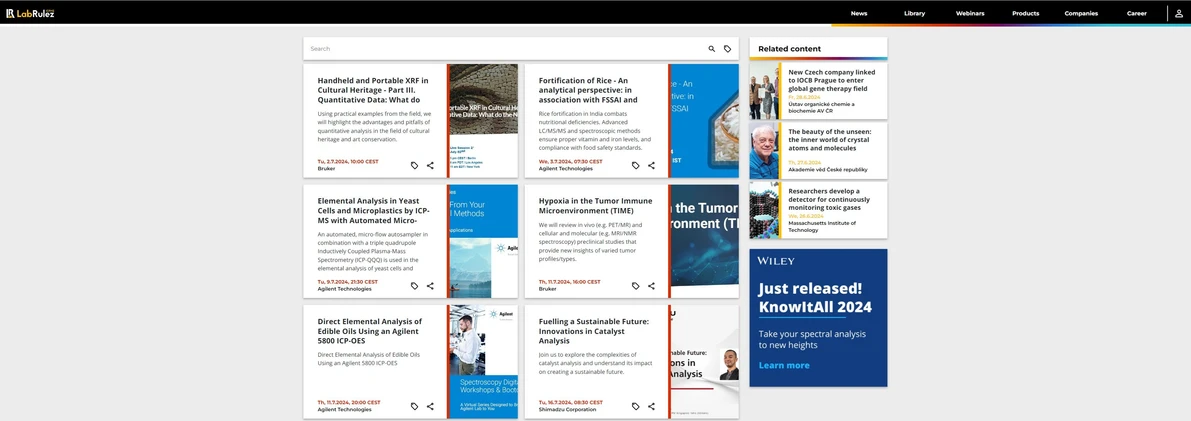
Task: Click date We, 3.7.2024, 07:30 CEST
Action: click(x=570, y=162)
